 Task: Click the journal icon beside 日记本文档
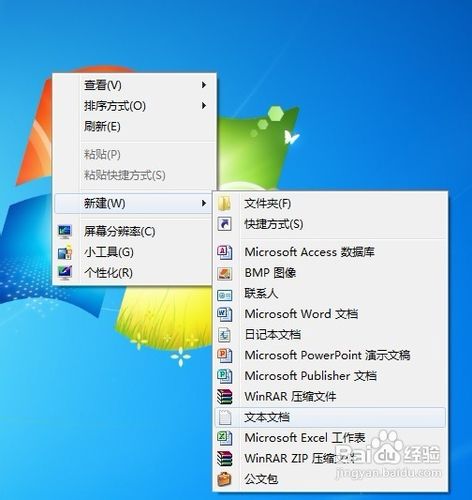(225, 335)
